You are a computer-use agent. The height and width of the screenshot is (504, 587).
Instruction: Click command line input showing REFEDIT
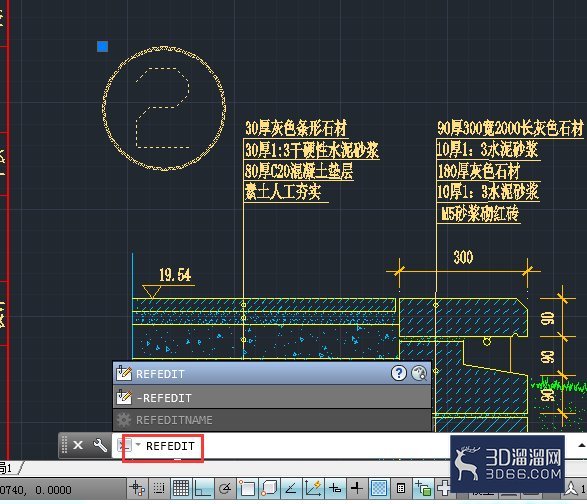[x=170, y=446]
